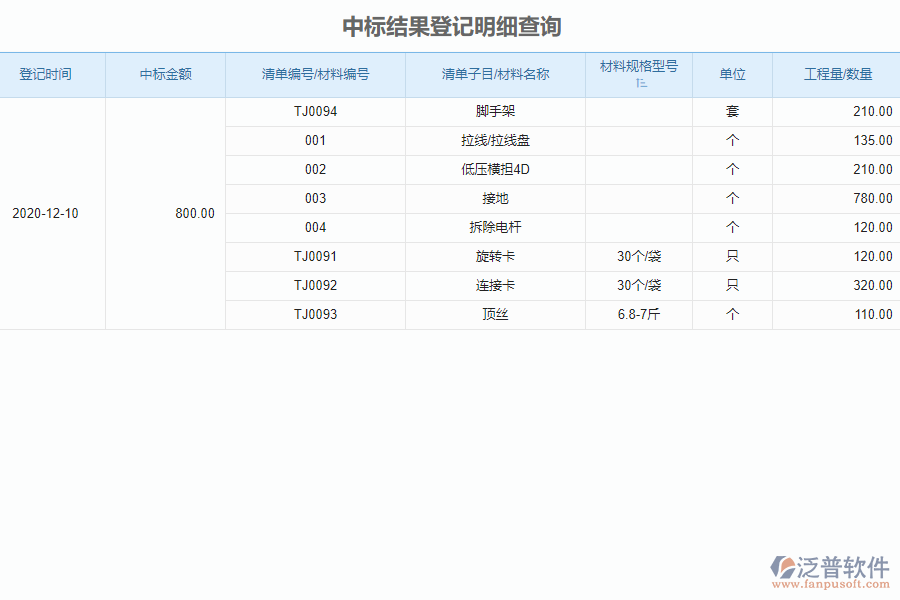Click the 清单编号/材料编号 column header
The height and width of the screenshot is (600, 900).
[x=315, y=74]
